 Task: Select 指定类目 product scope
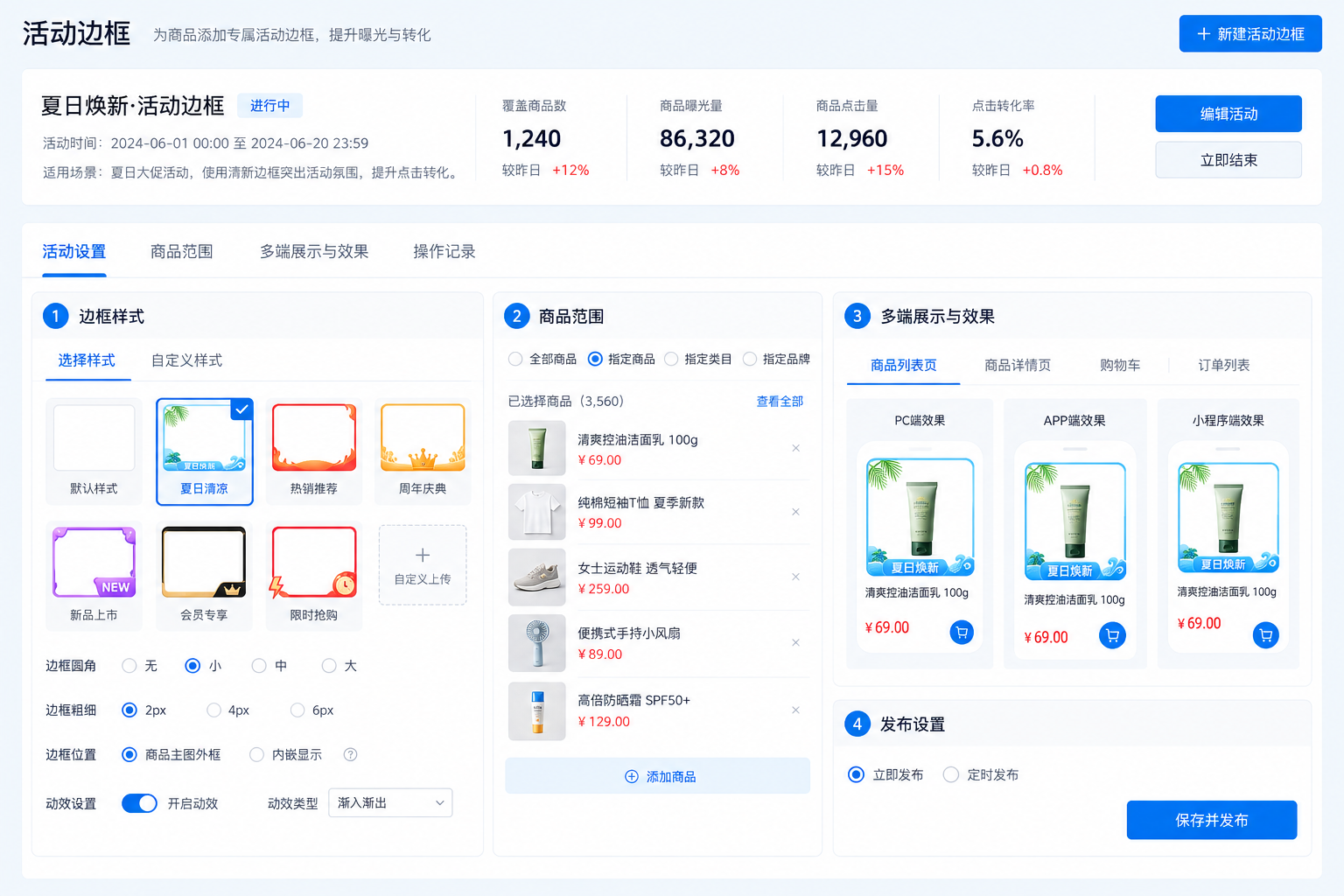671,359
